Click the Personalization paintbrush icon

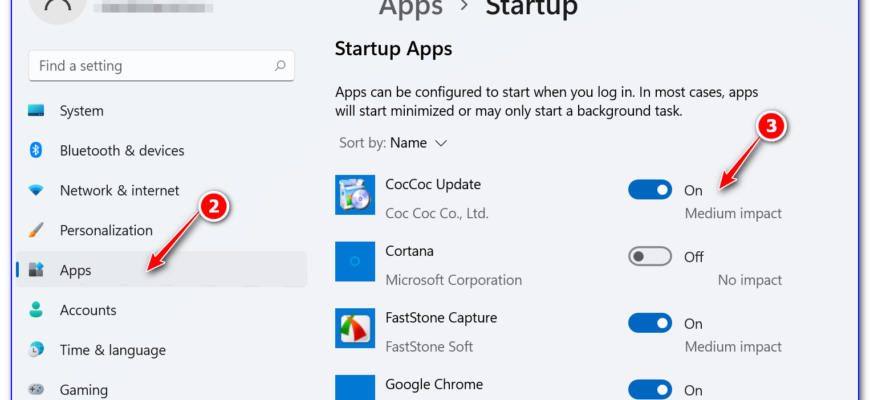tap(36, 230)
